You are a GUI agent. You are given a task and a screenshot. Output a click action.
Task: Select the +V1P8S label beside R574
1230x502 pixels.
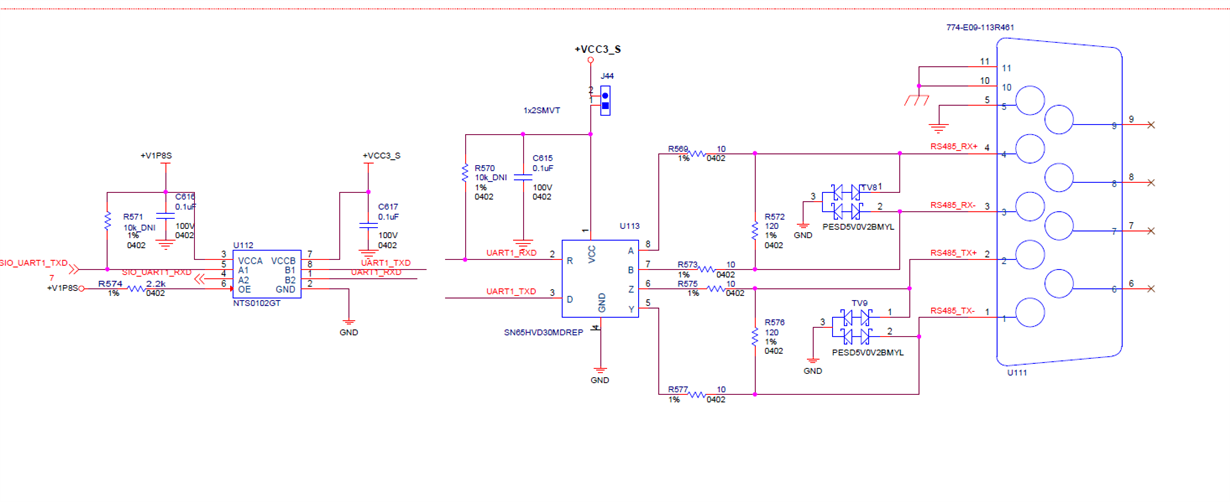[x=61, y=288]
